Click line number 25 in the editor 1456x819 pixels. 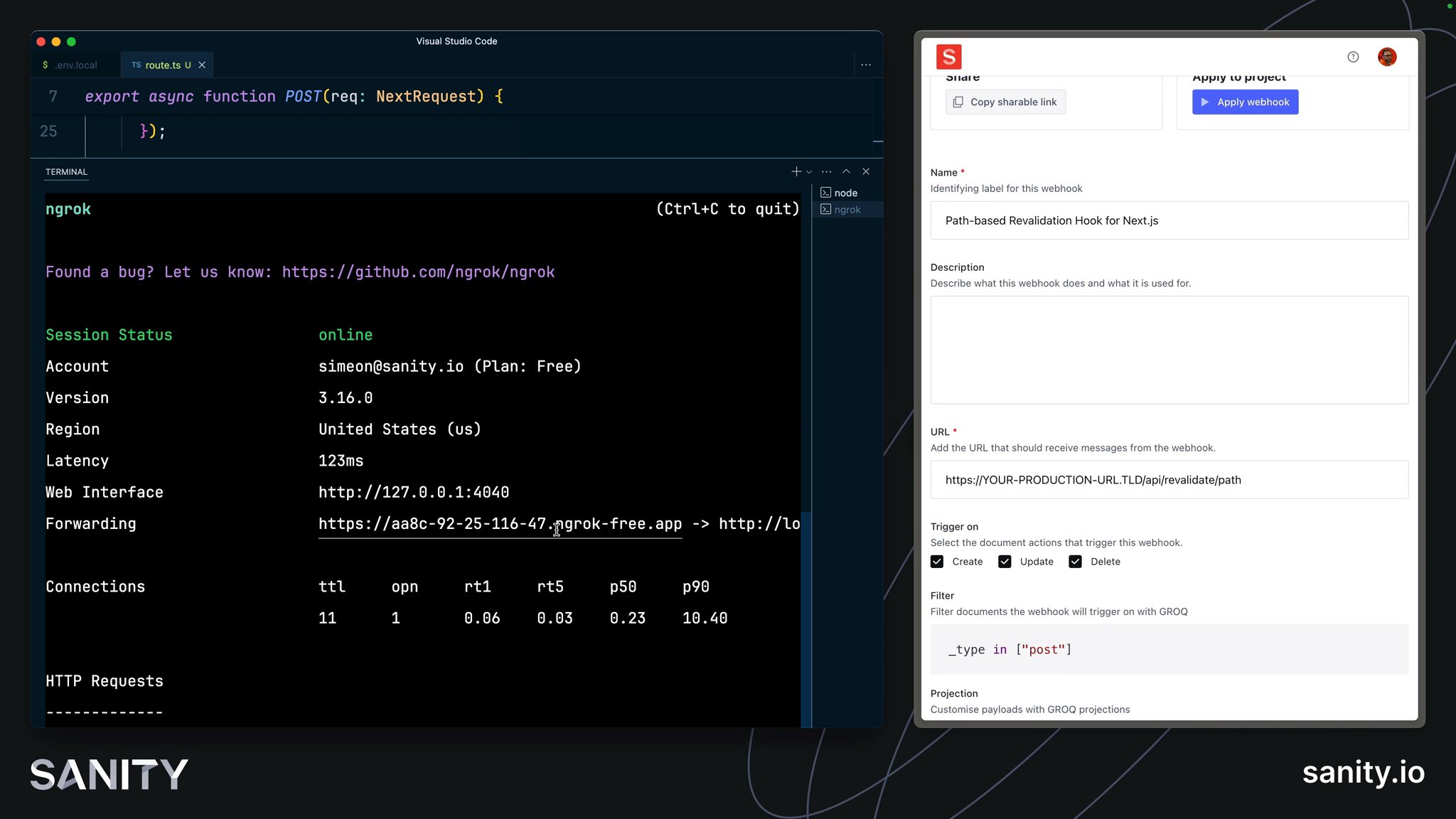click(x=48, y=132)
